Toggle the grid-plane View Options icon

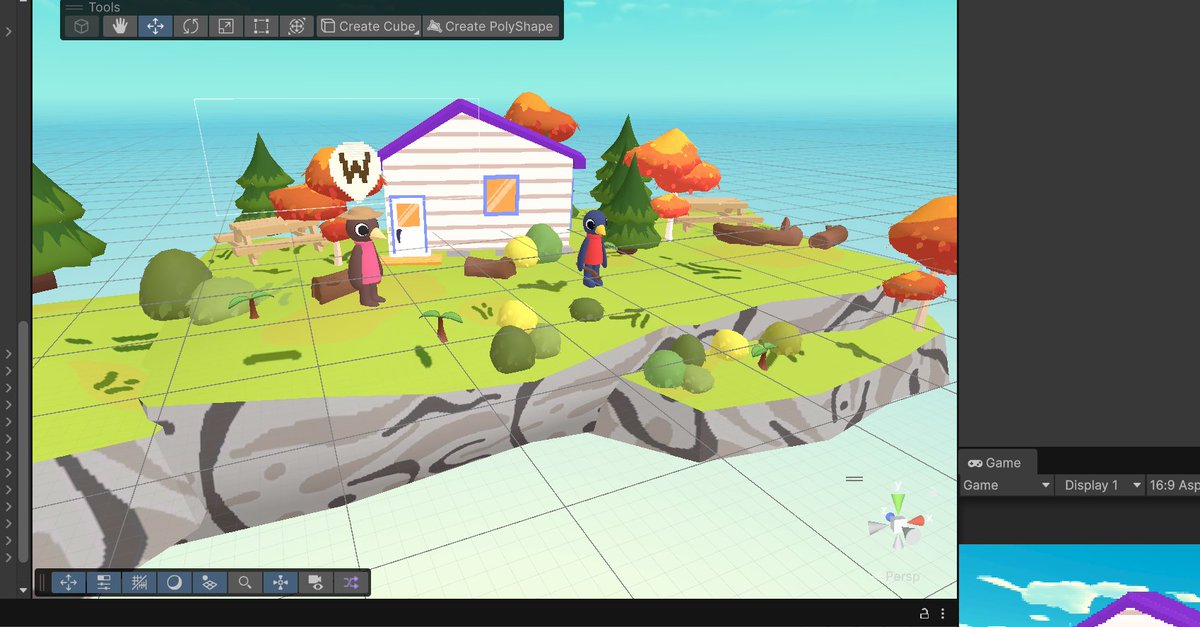click(209, 582)
